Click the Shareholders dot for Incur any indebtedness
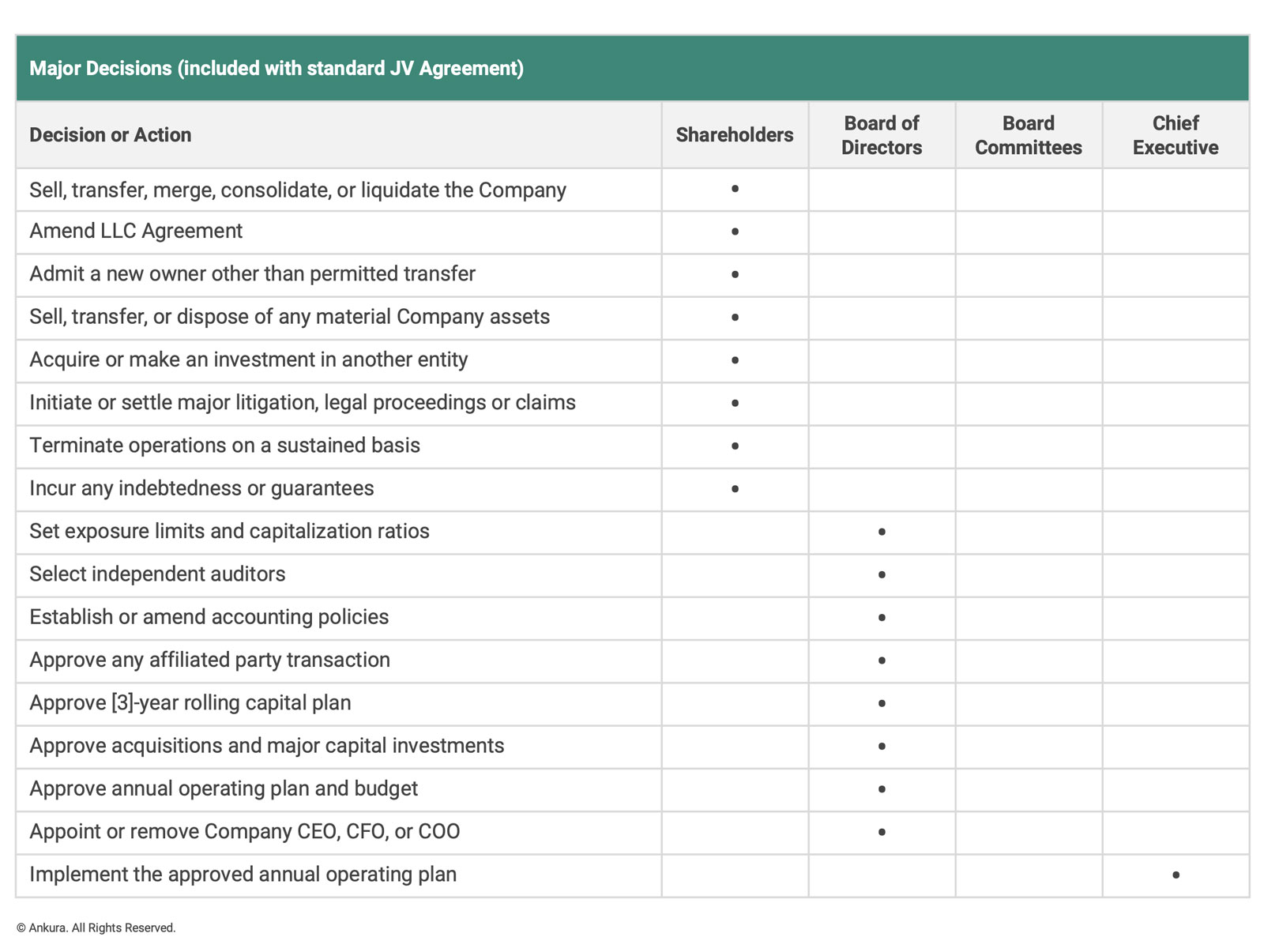1264x952 pixels. 735,489
